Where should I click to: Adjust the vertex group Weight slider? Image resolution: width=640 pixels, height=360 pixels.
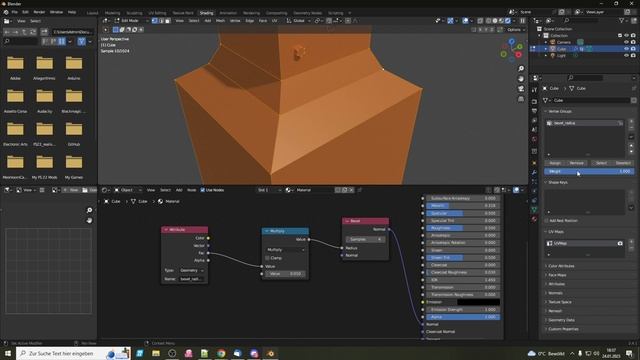[589, 171]
